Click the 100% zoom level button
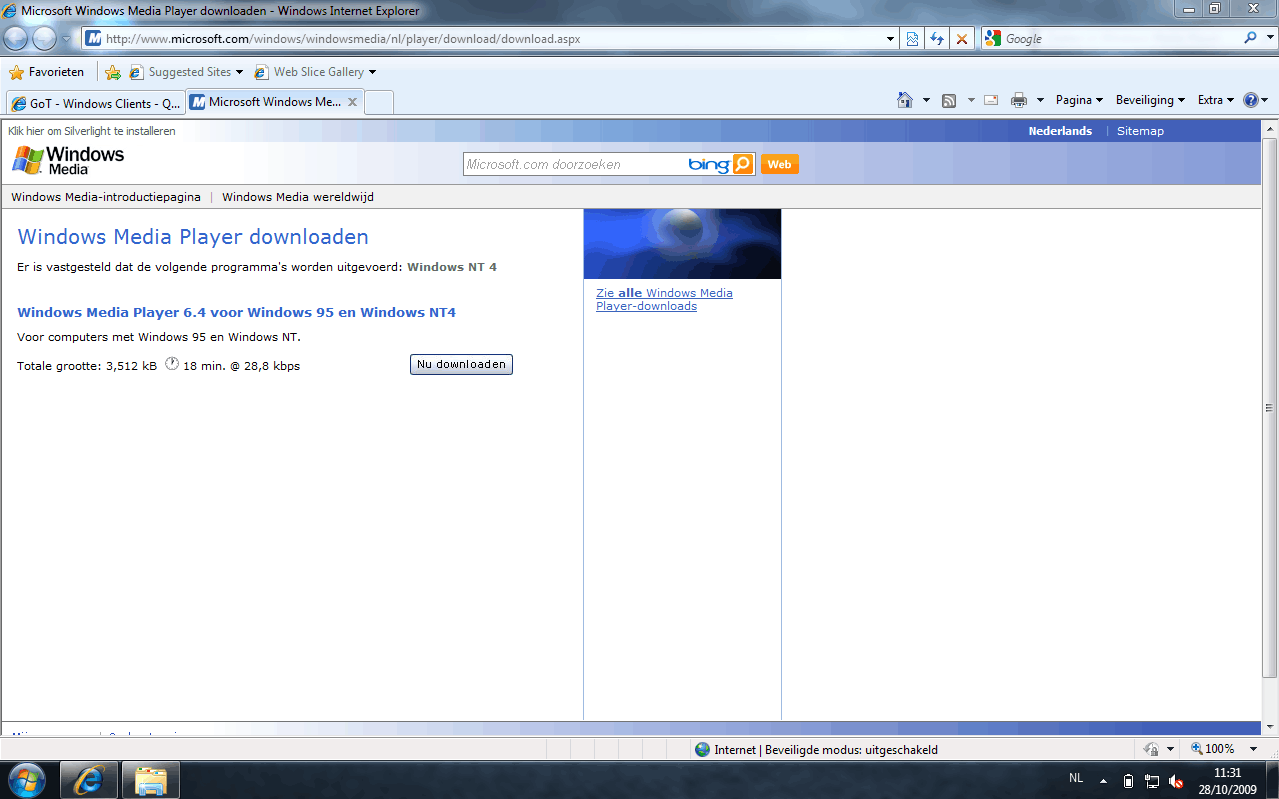The height and width of the screenshot is (799, 1279). [1212, 749]
